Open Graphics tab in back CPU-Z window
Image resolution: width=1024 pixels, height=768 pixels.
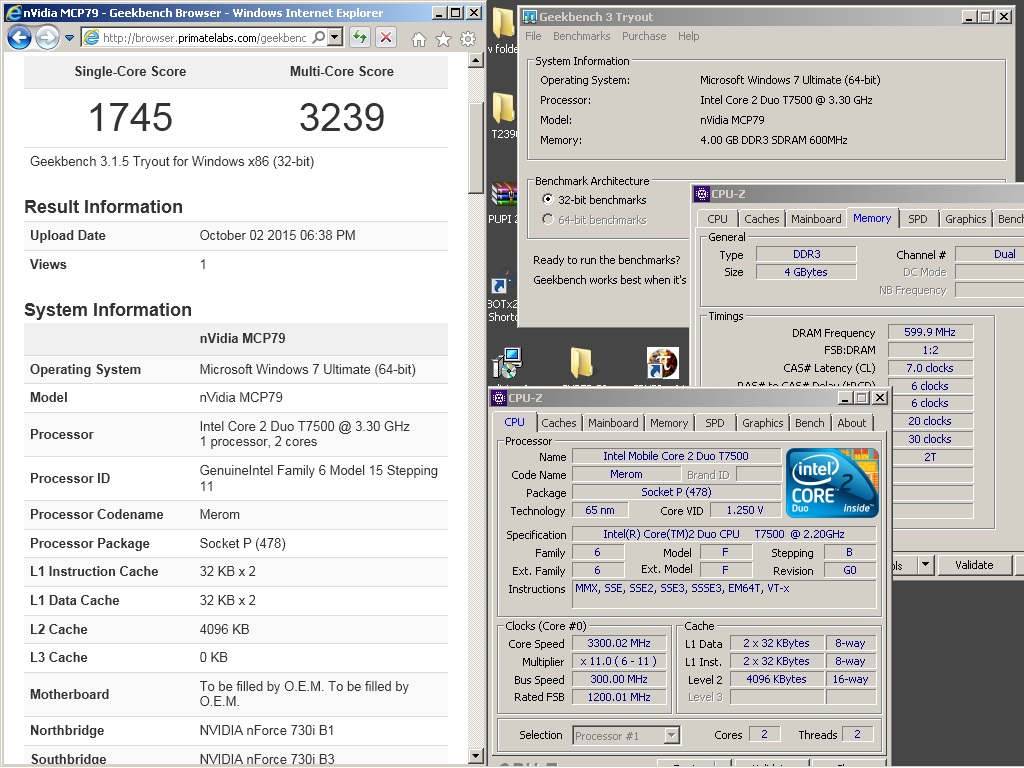coord(965,219)
